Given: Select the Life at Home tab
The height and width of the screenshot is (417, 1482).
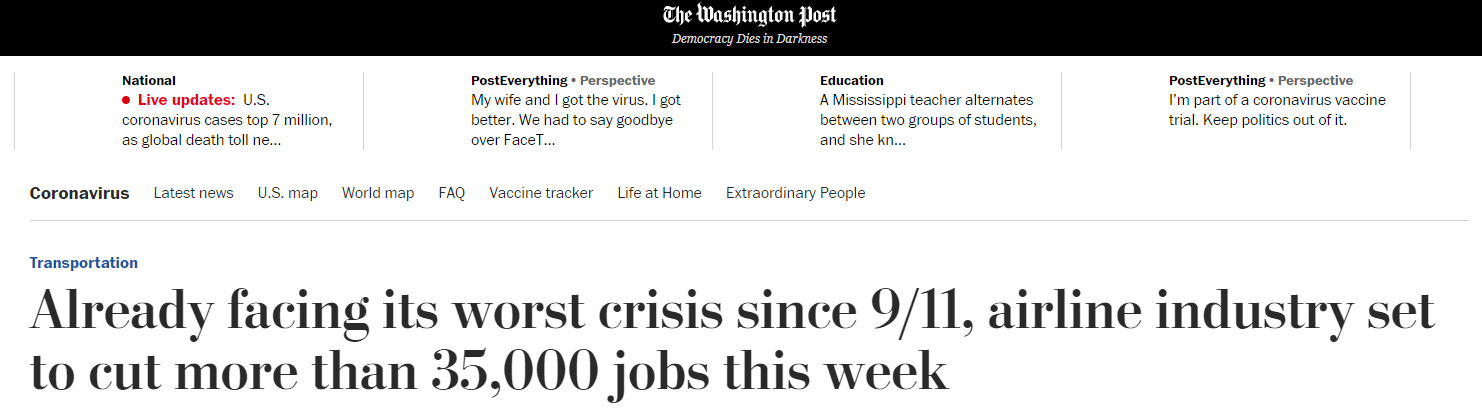Looking at the screenshot, I should (659, 193).
